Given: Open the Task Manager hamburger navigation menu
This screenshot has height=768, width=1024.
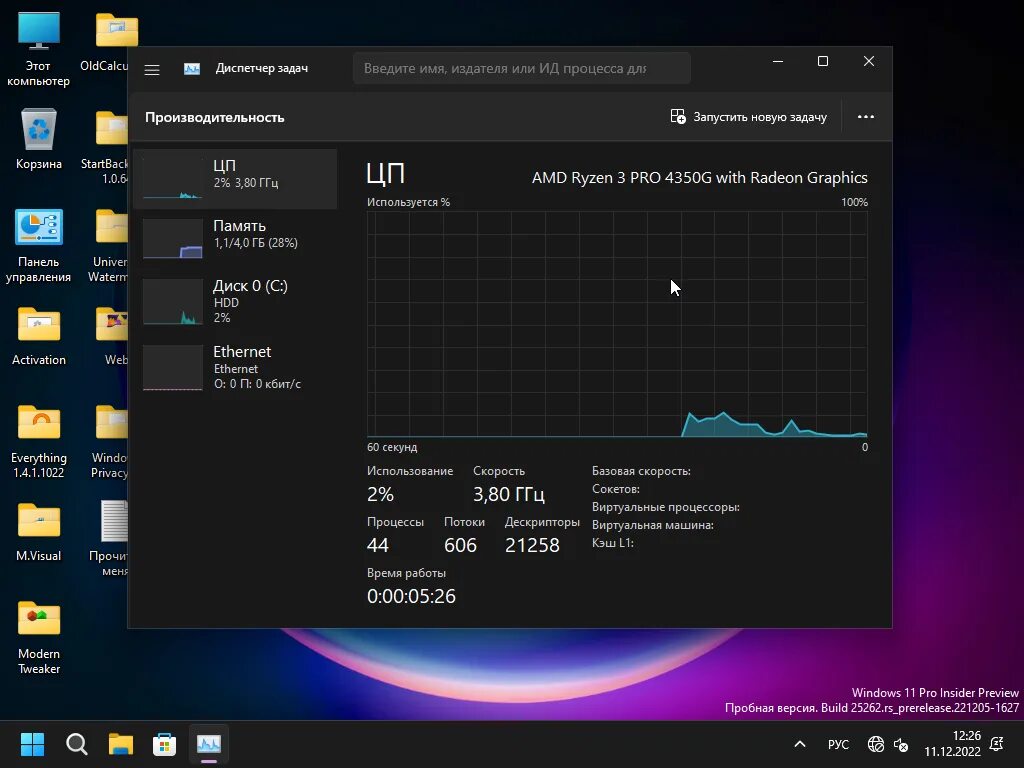Looking at the screenshot, I should (x=152, y=69).
